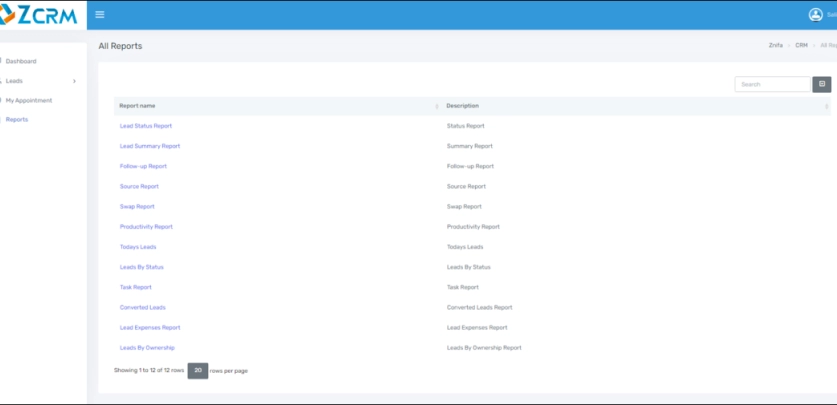Click the ZCRM logo
Screen dimensions: 837x405
coord(40,15)
